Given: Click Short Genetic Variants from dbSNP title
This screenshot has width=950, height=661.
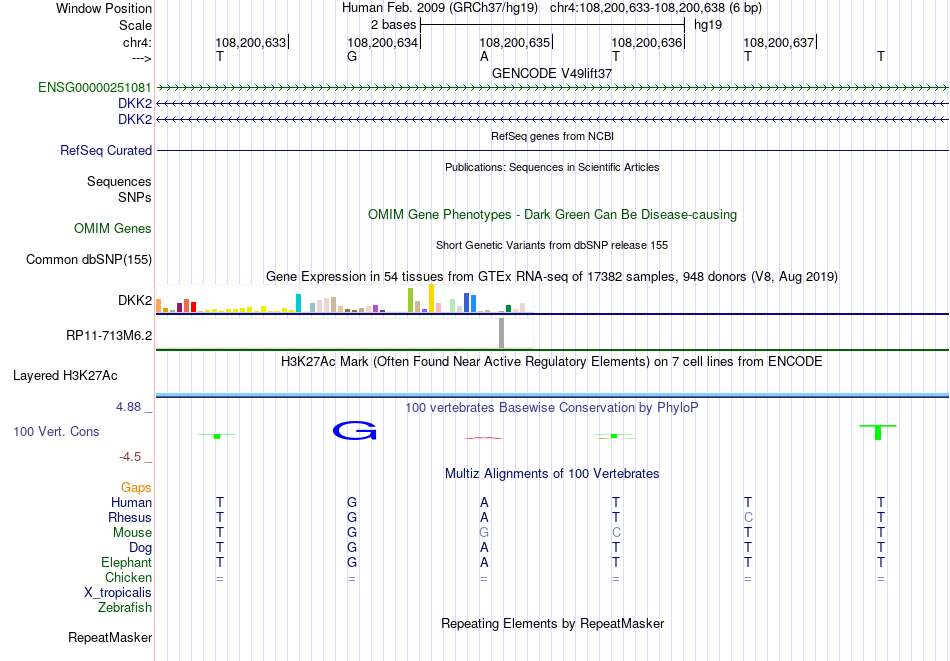Looking at the screenshot, I should point(552,245).
